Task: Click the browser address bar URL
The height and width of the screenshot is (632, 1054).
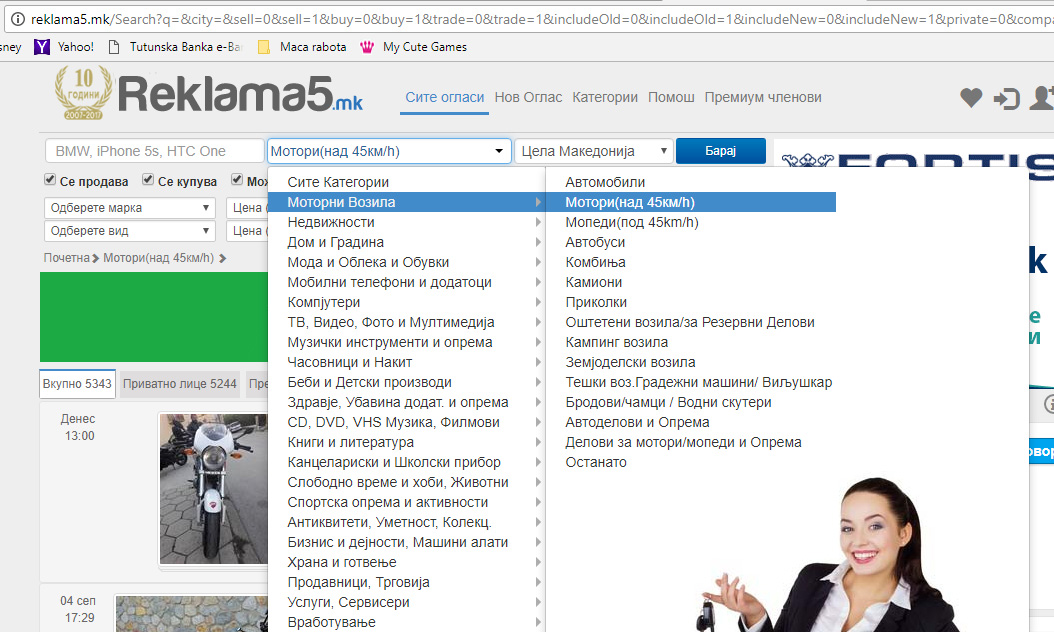Action: [x=538, y=19]
